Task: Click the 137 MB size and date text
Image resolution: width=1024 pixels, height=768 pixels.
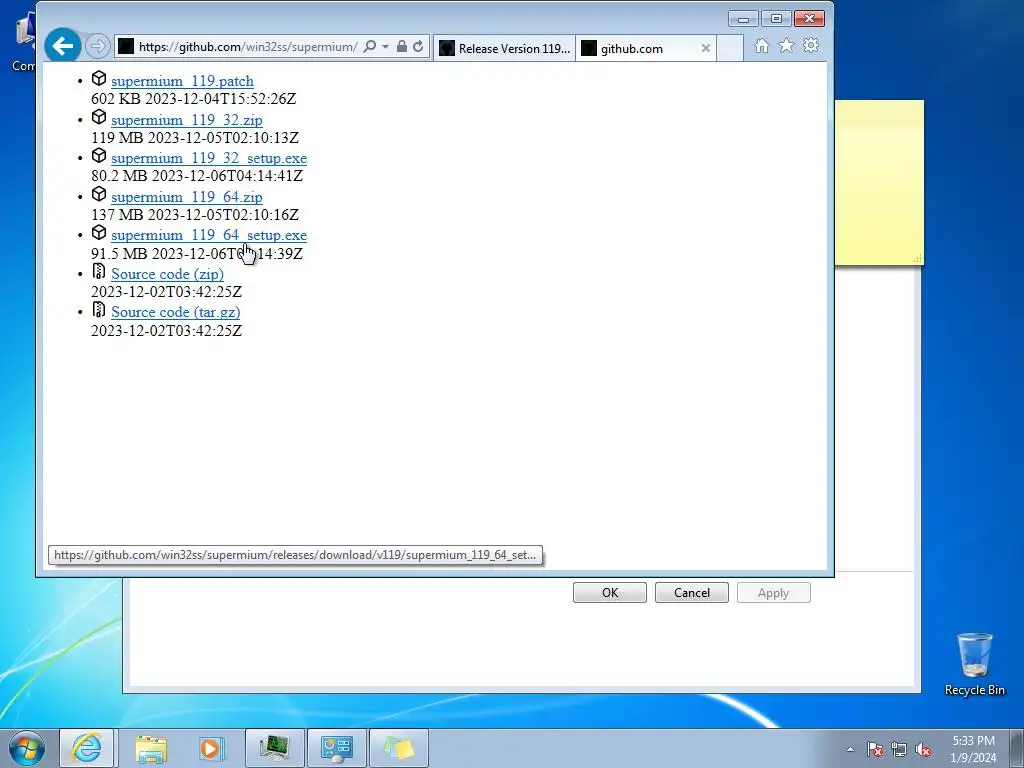Action: point(195,214)
